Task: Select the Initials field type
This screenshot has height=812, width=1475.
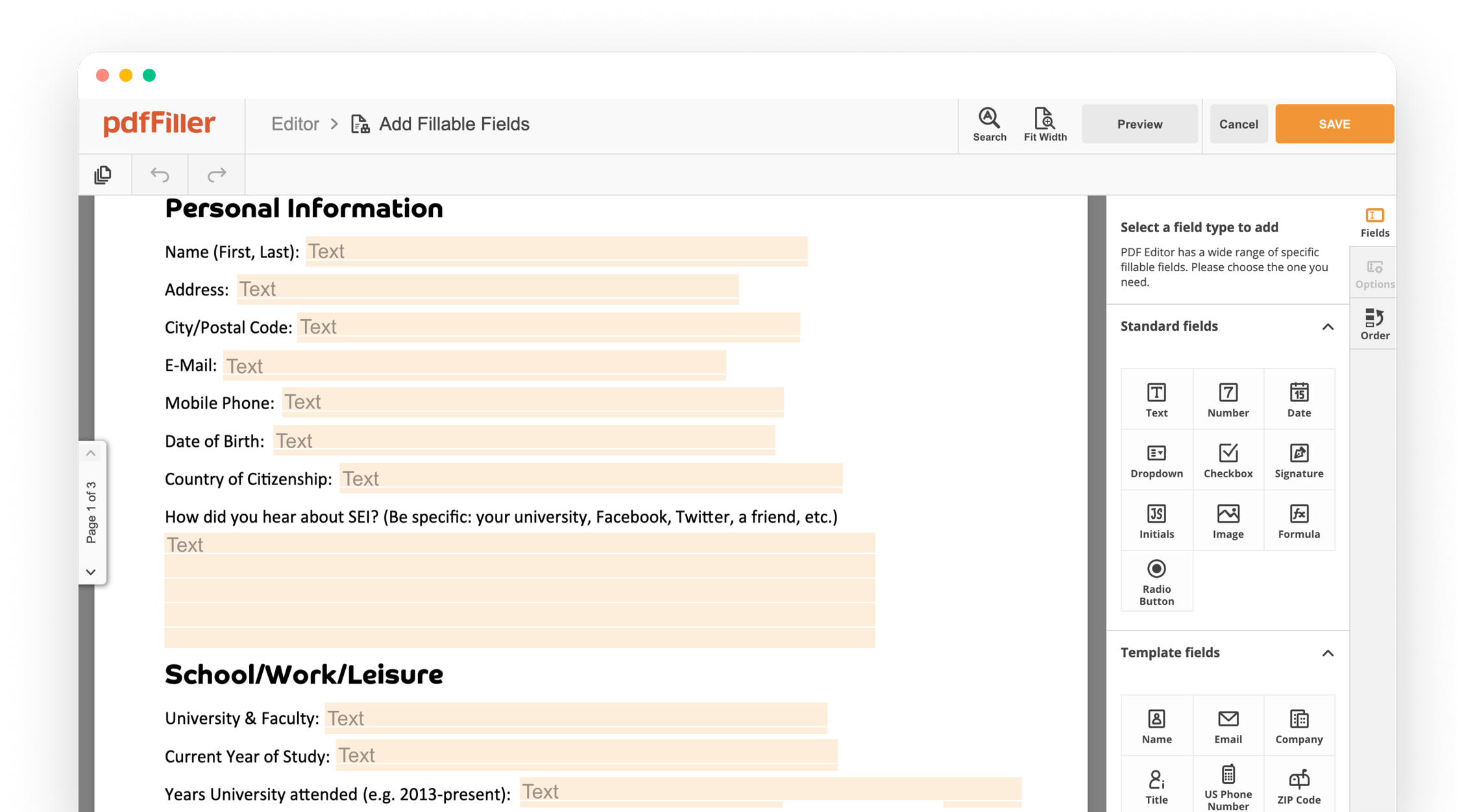Action: (x=1156, y=521)
